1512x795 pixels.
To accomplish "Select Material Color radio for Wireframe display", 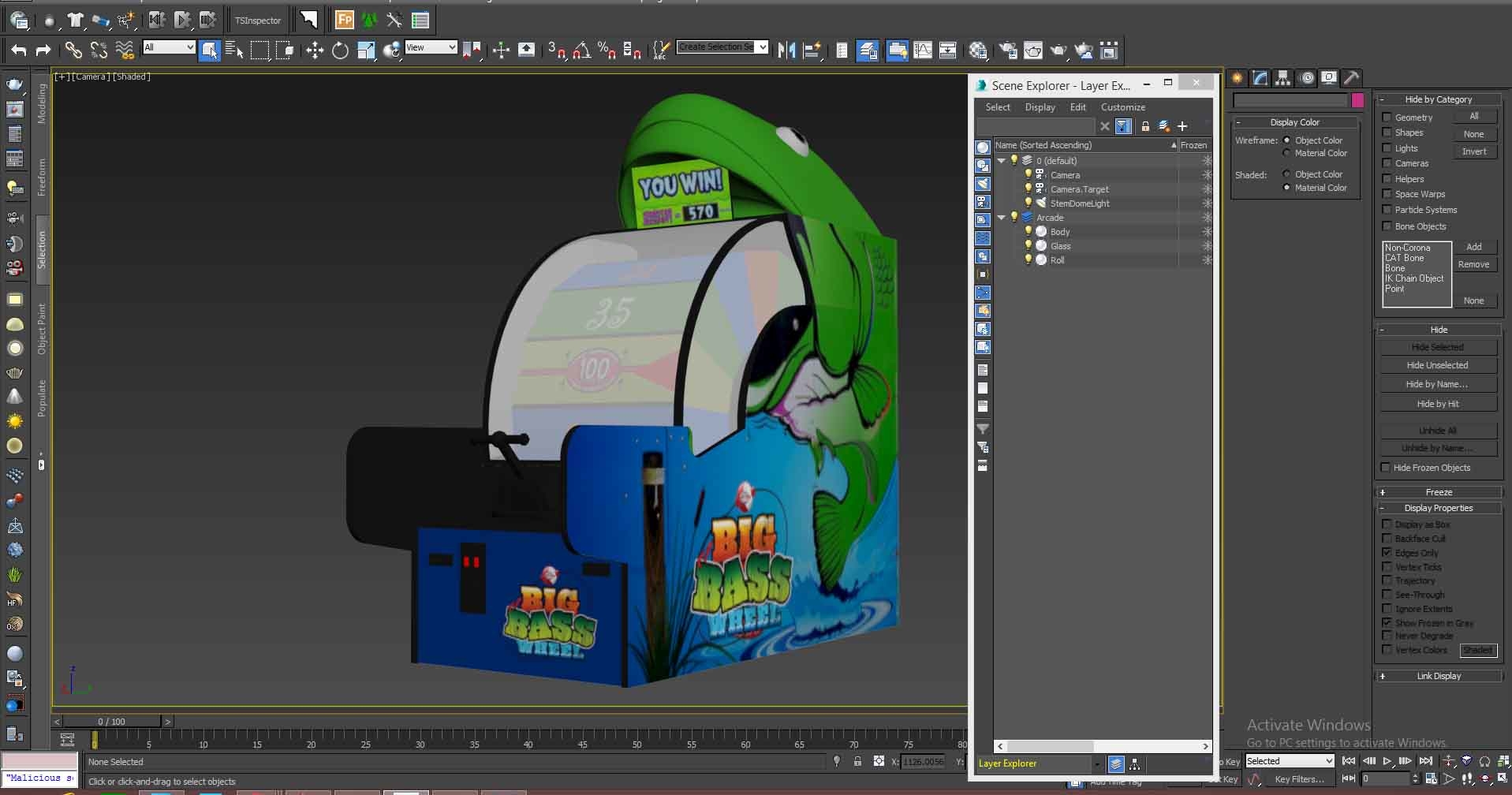I will coord(1287,153).
